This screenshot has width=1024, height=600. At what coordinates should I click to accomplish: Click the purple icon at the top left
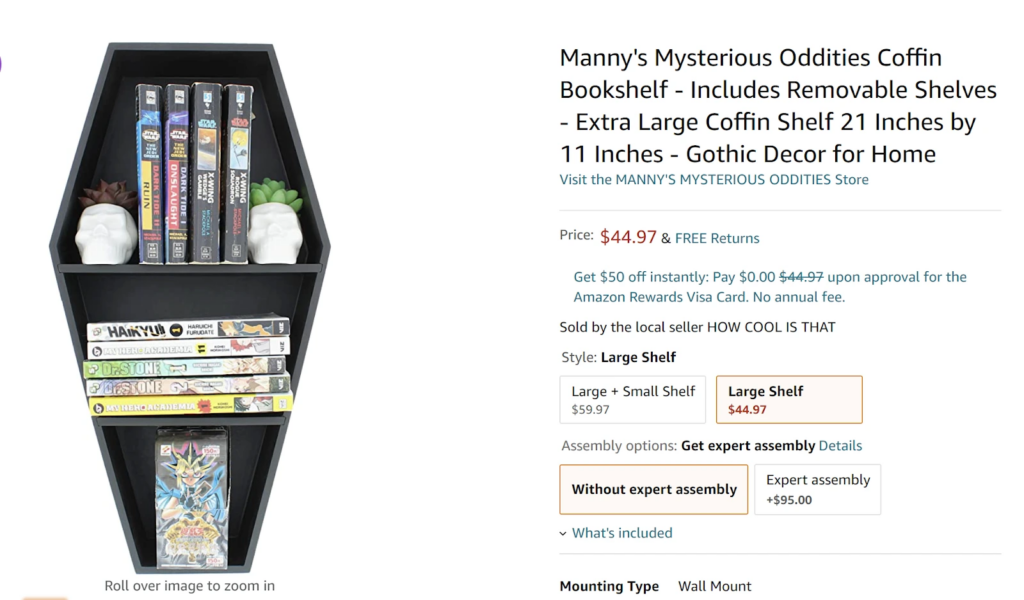(x=2, y=63)
